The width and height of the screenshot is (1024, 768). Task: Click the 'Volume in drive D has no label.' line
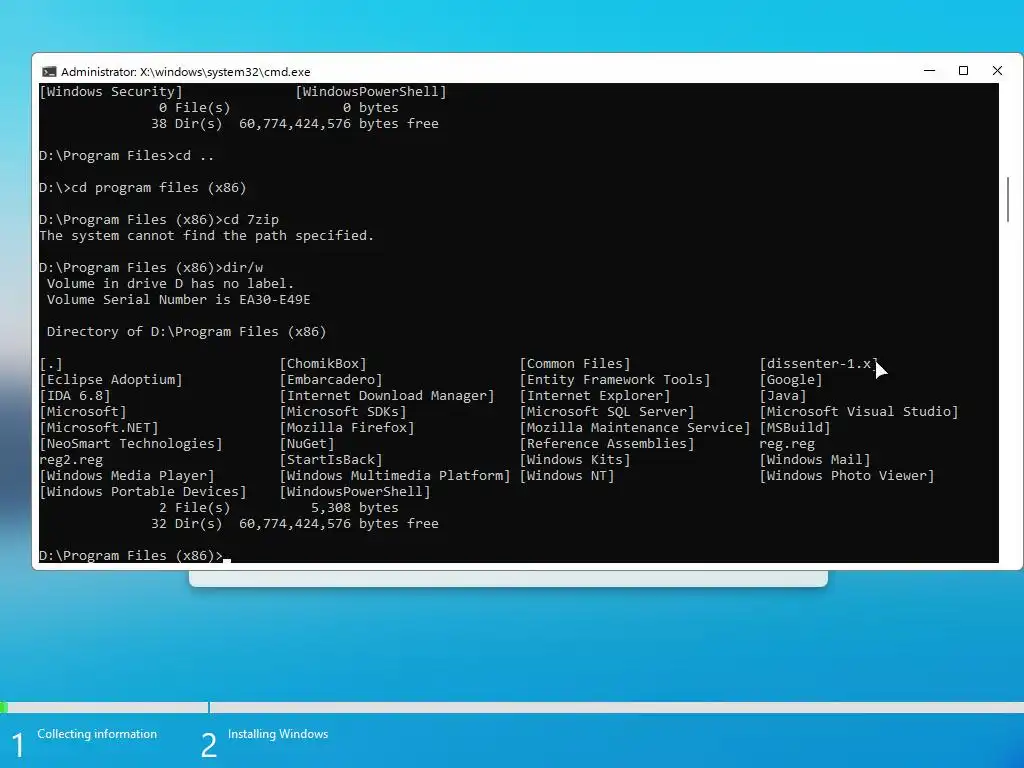tap(170, 283)
